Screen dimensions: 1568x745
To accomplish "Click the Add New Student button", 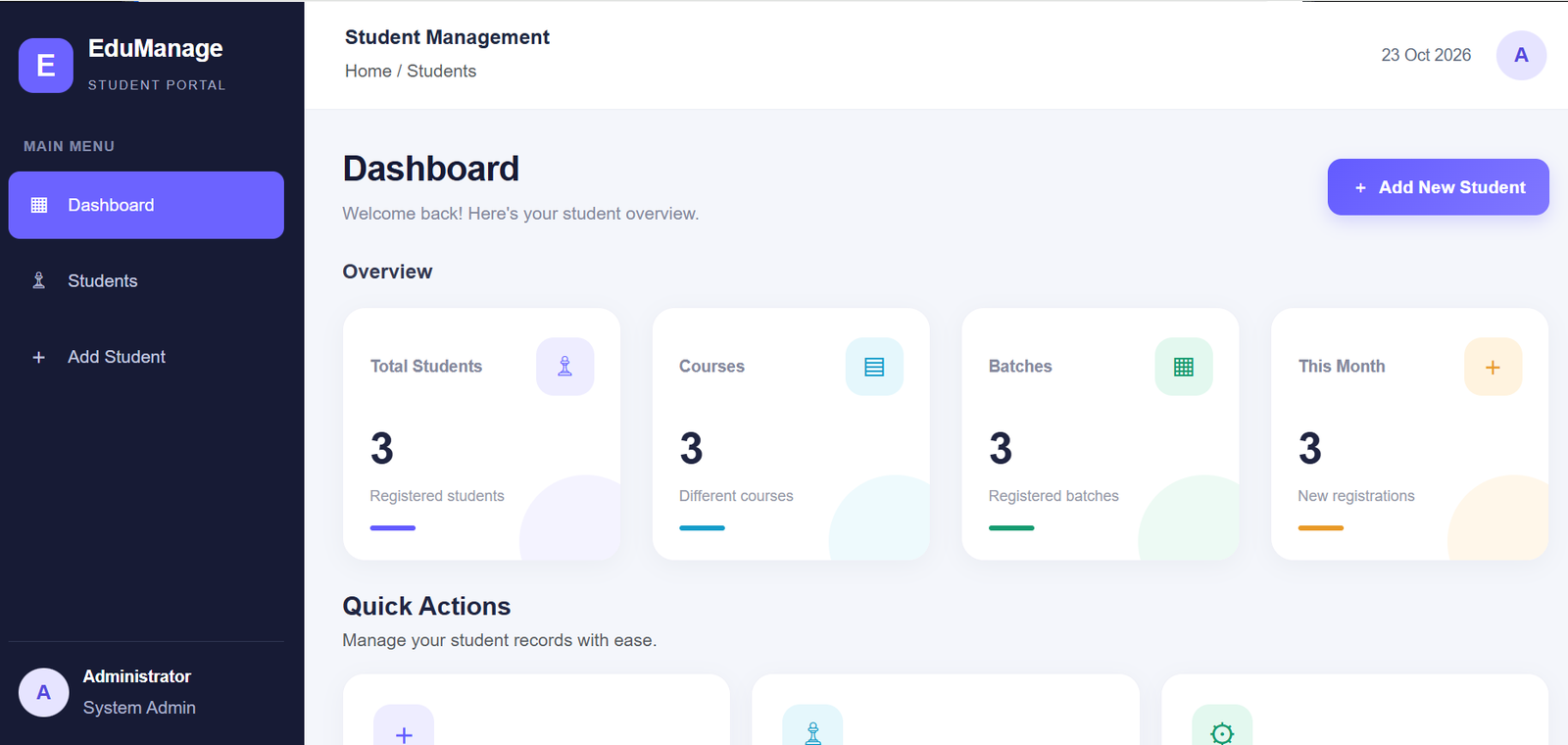I will [1438, 187].
